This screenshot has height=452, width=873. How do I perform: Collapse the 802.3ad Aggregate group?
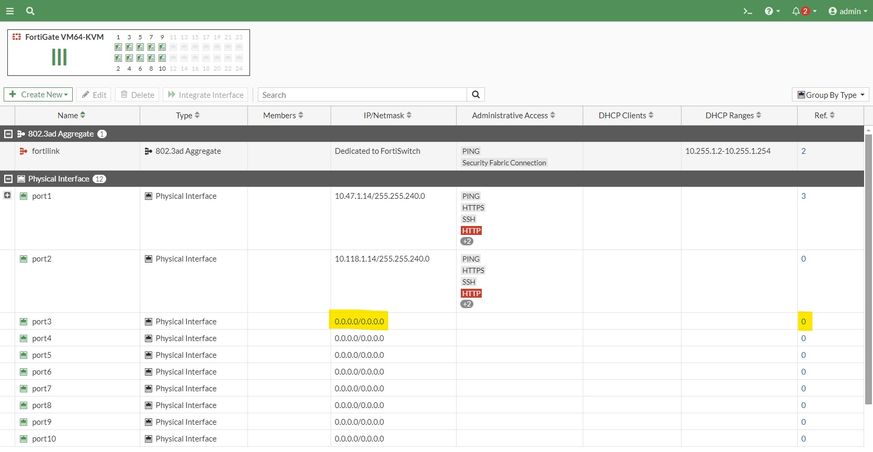coord(8,134)
